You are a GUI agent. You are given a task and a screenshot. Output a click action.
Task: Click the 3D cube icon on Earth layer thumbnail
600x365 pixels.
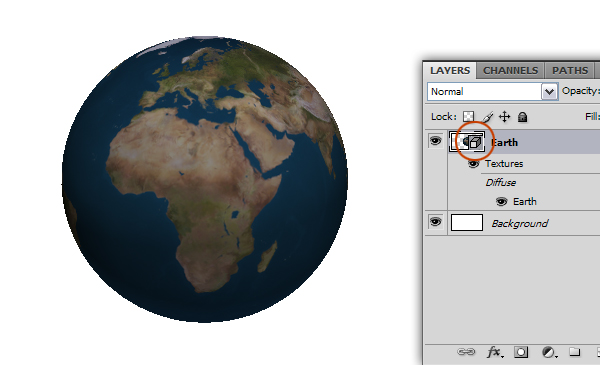[x=475, y=143]
